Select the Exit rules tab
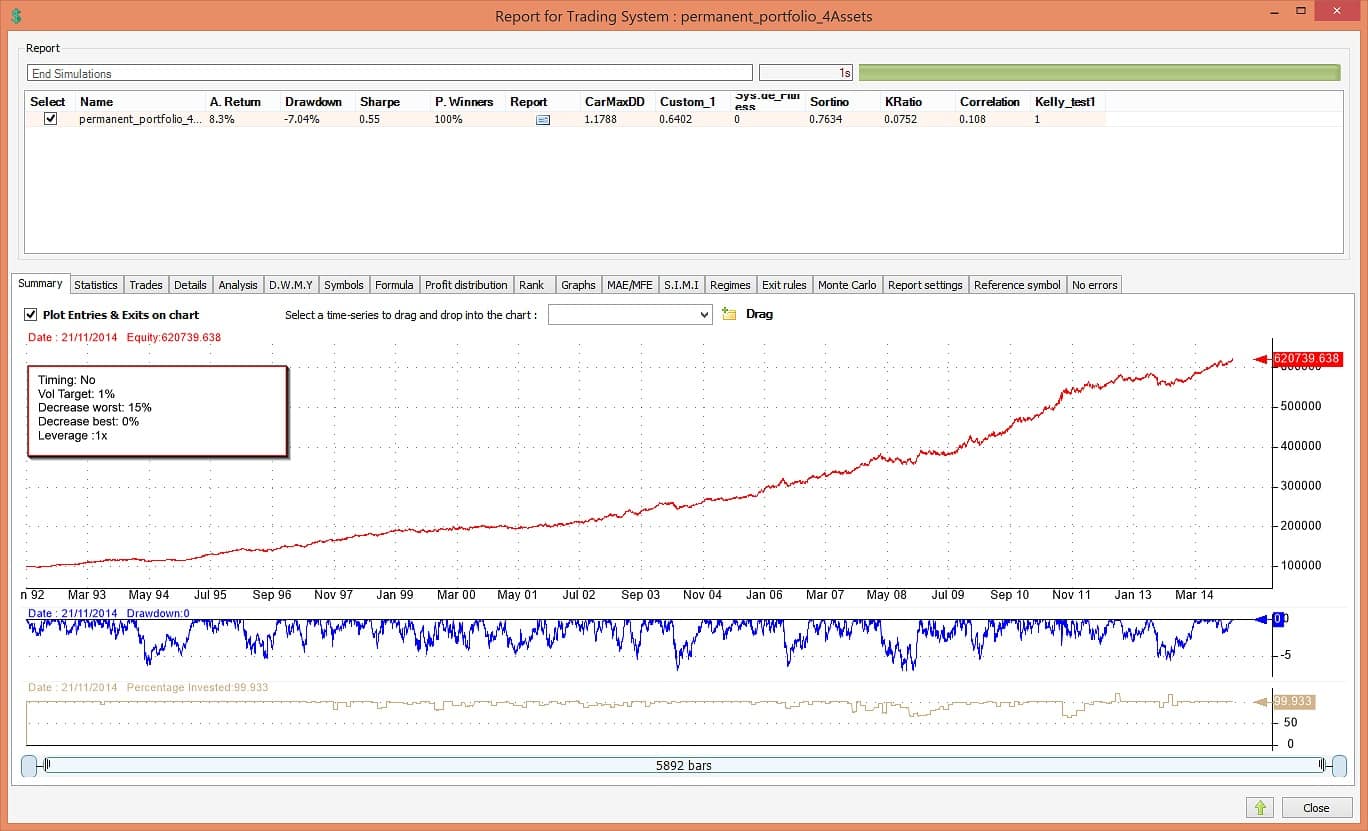Screen dimensions: 1368x831 click(x=784, y=285)
